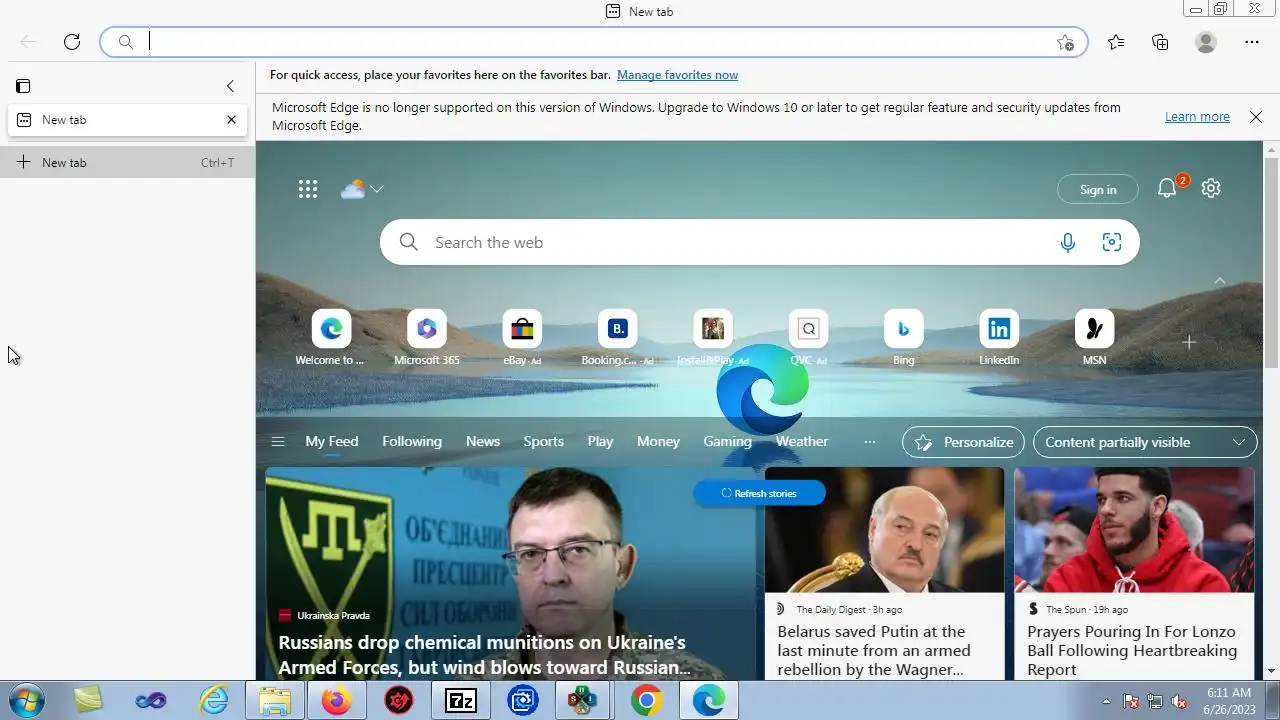Launch Internet Explorer from the taskbar
The image size is (1280, 720).
(213, 701)
